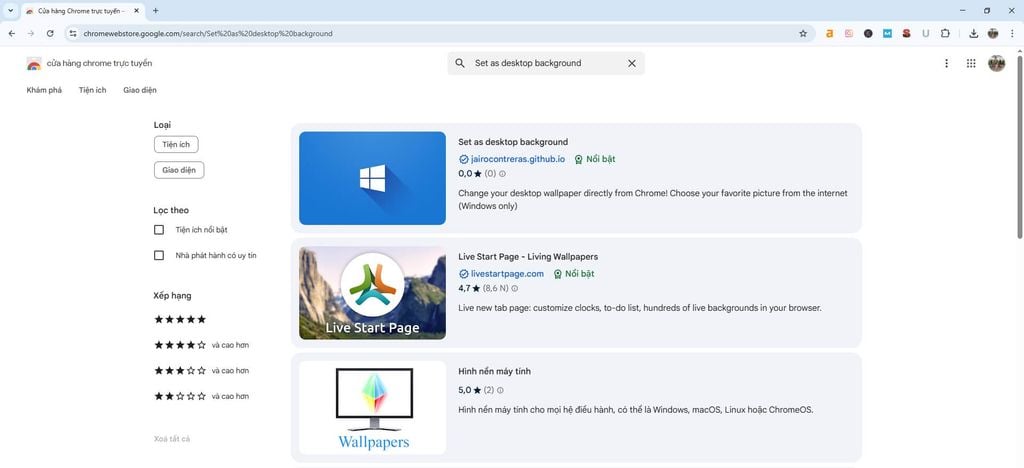Image resolution: width=1024 pixels, height=468 pixels.
Task: Select the five-star rating filter
Action: tap(180, 320)
